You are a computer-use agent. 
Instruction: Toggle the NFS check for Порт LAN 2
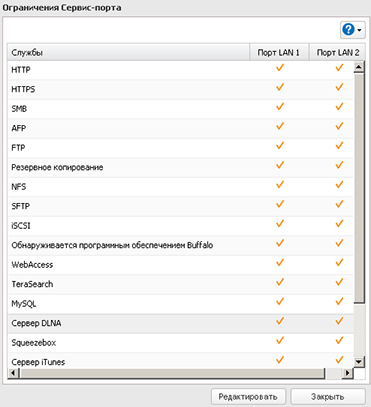(339, 185)
